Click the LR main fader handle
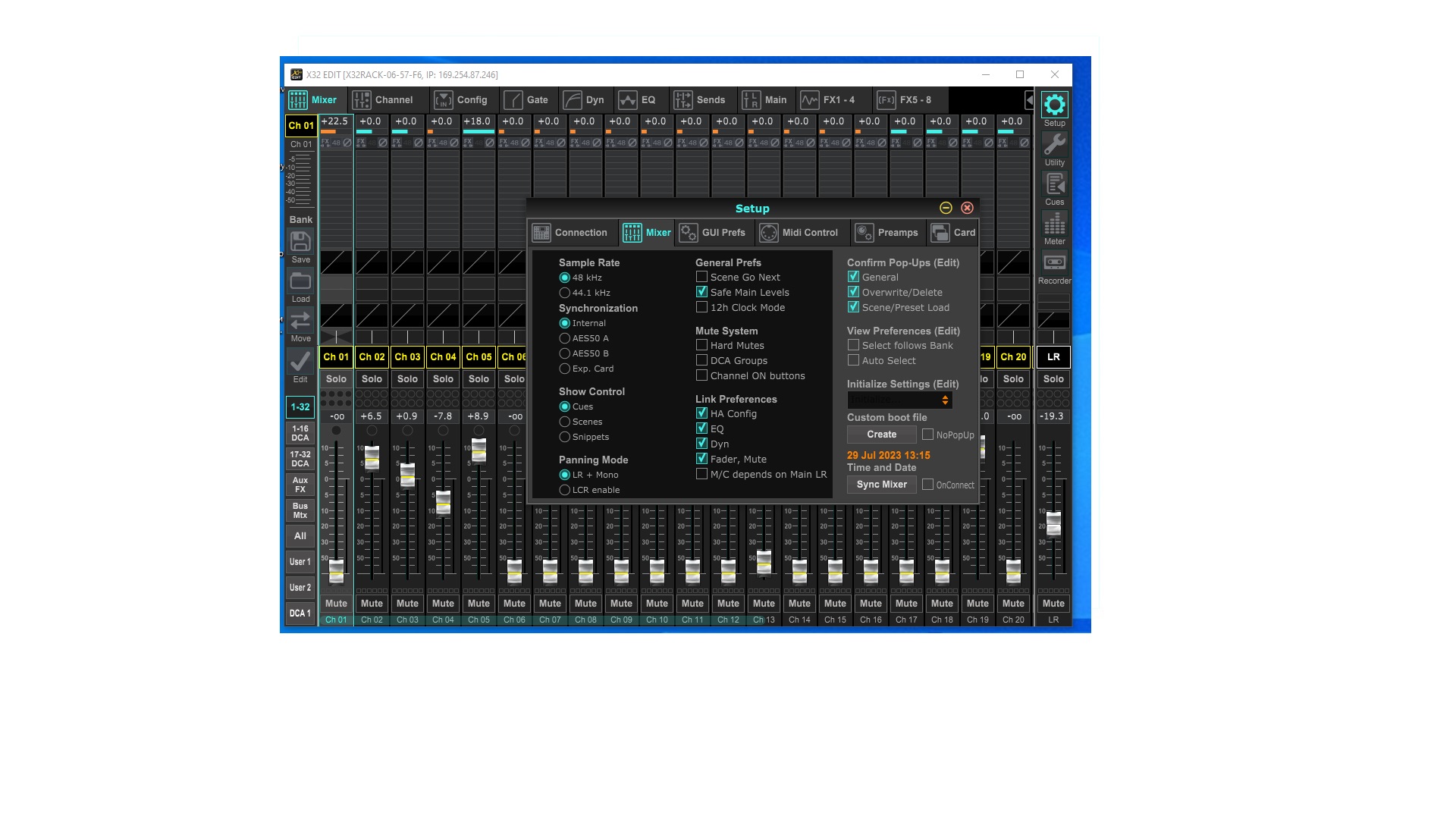The image size is (1456, 819). click(x=1053, y=523)
